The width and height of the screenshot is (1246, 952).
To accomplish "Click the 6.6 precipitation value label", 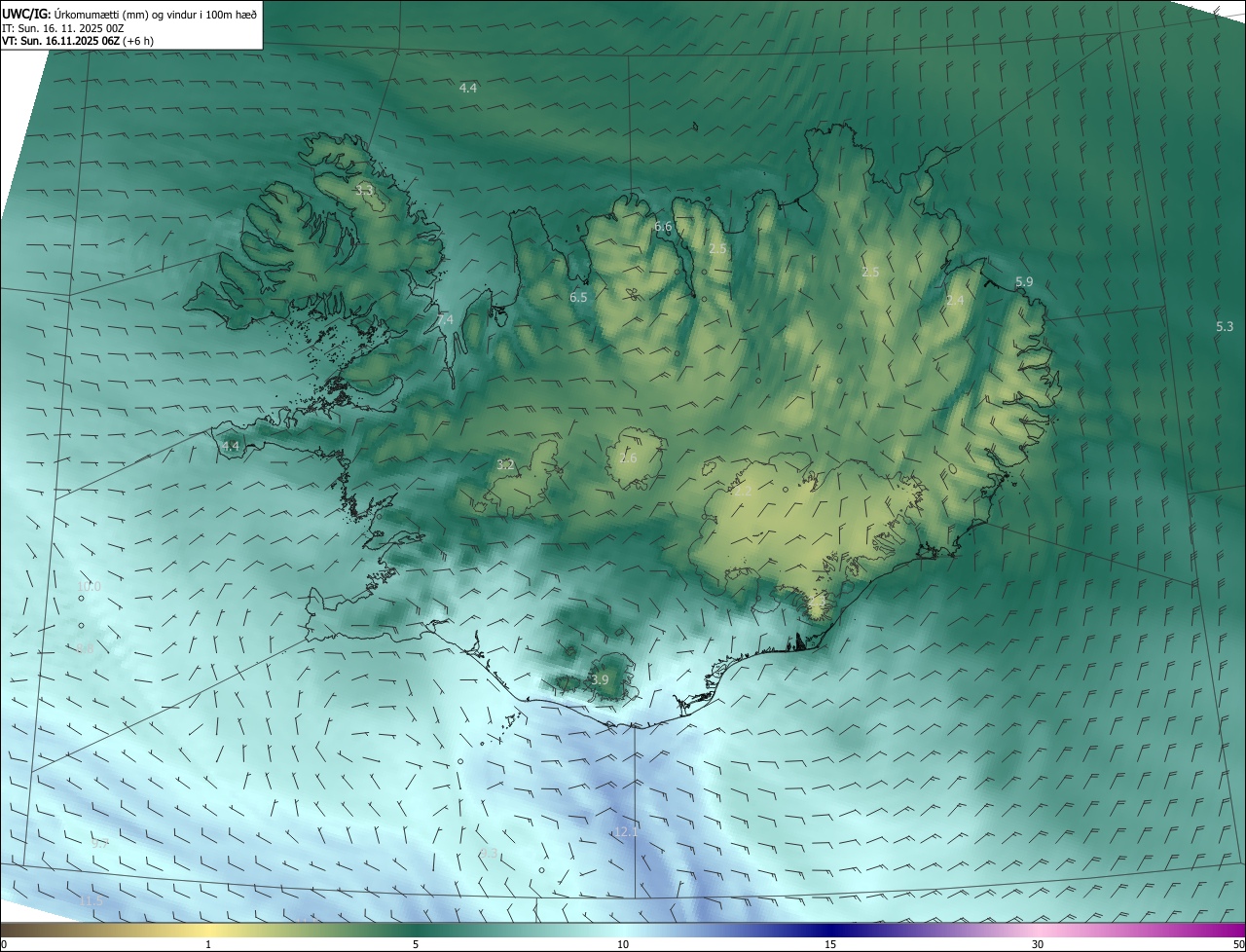I will [663, 227].
